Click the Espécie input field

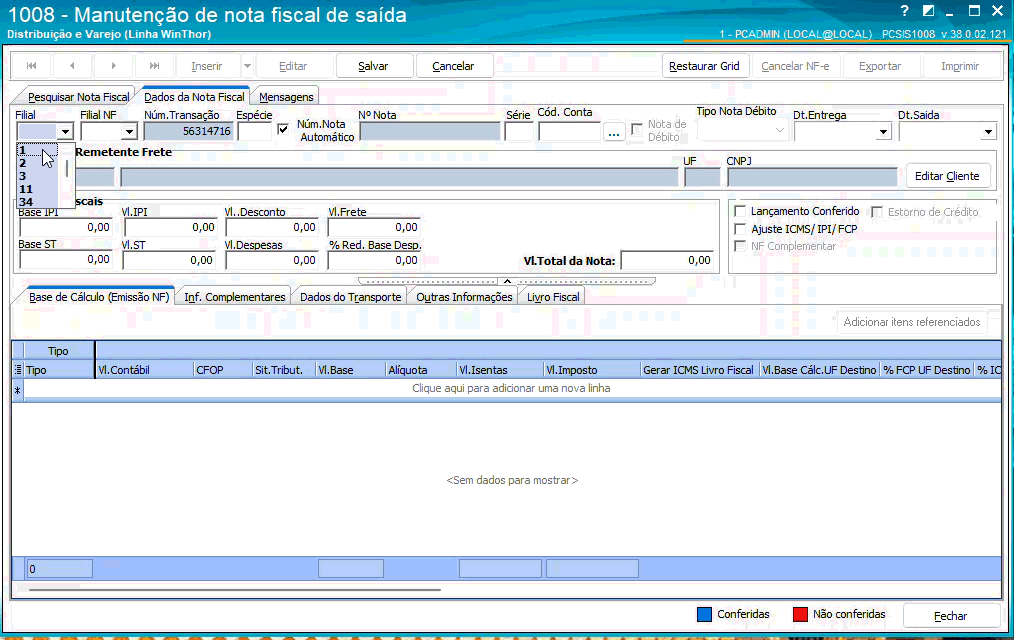[254, 131]
